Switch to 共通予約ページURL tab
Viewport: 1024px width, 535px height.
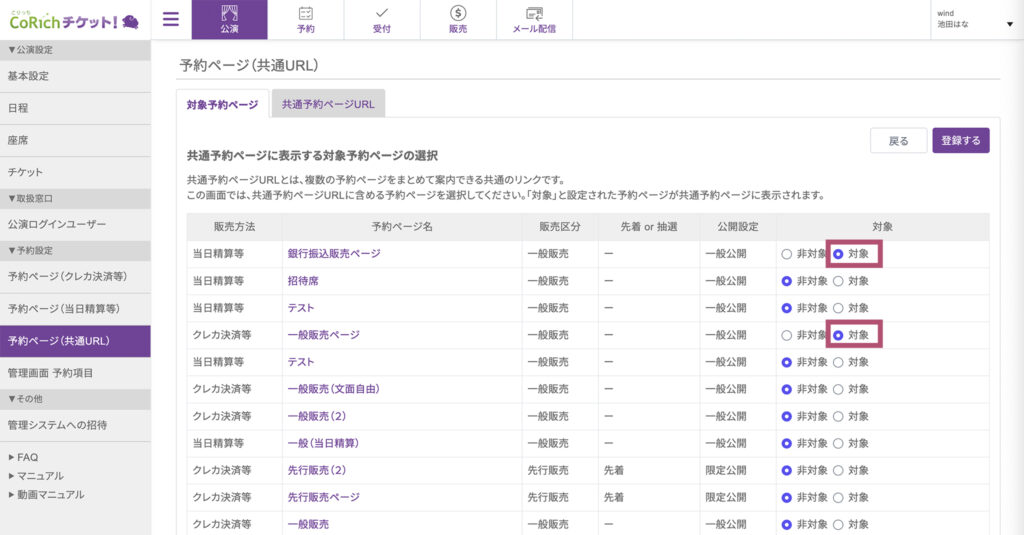pos(328,104)
